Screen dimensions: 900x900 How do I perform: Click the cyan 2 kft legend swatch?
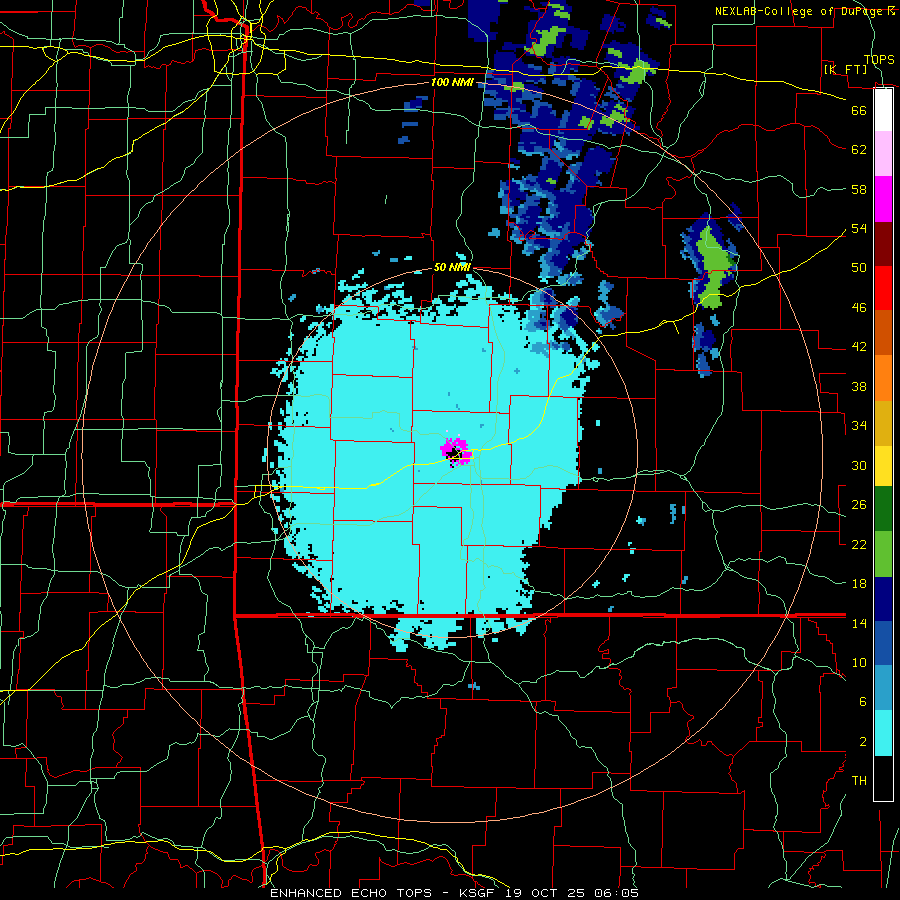883,733
